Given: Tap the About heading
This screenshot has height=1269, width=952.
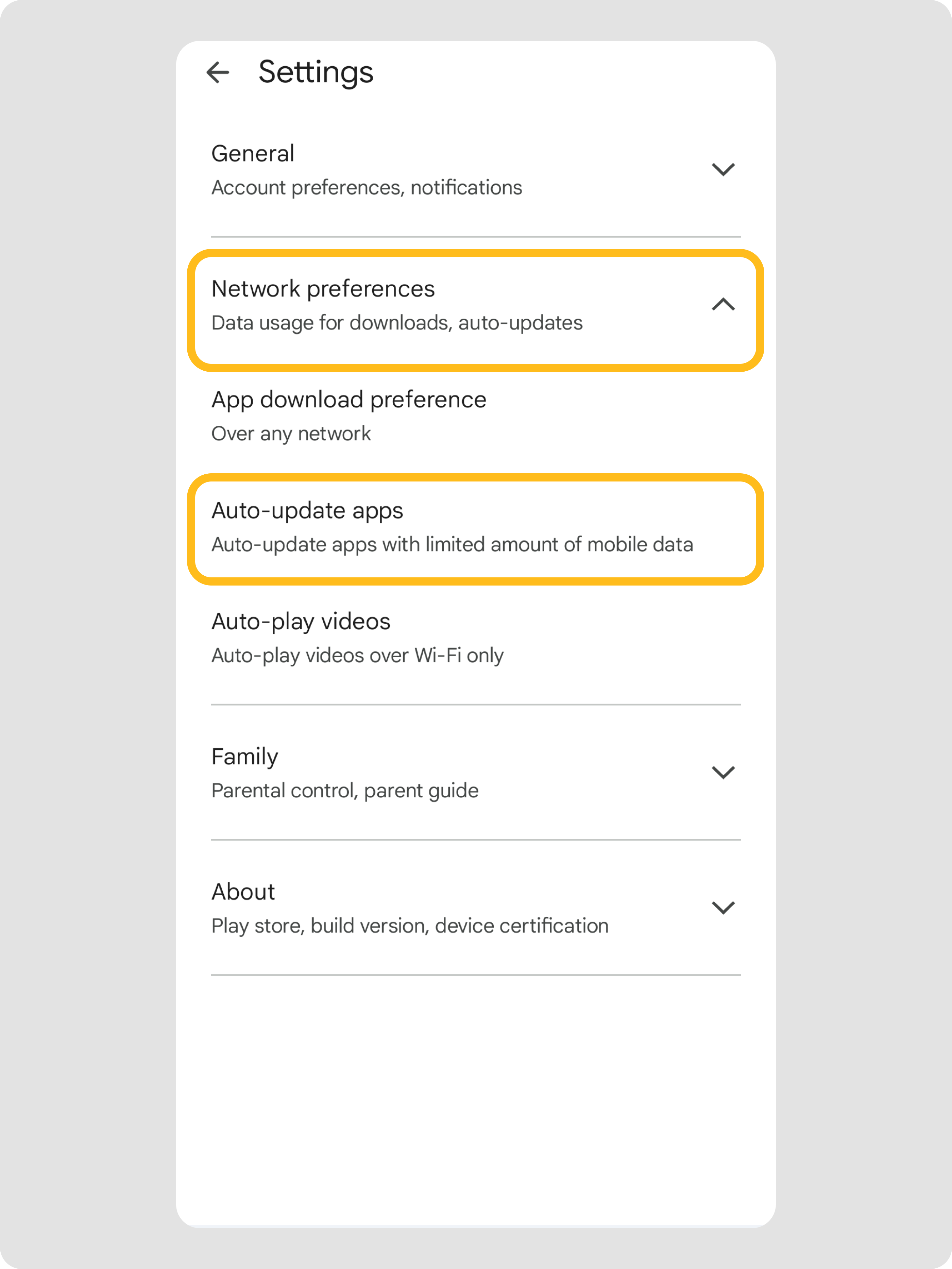Looking at the screenshot, I should 243,892.
